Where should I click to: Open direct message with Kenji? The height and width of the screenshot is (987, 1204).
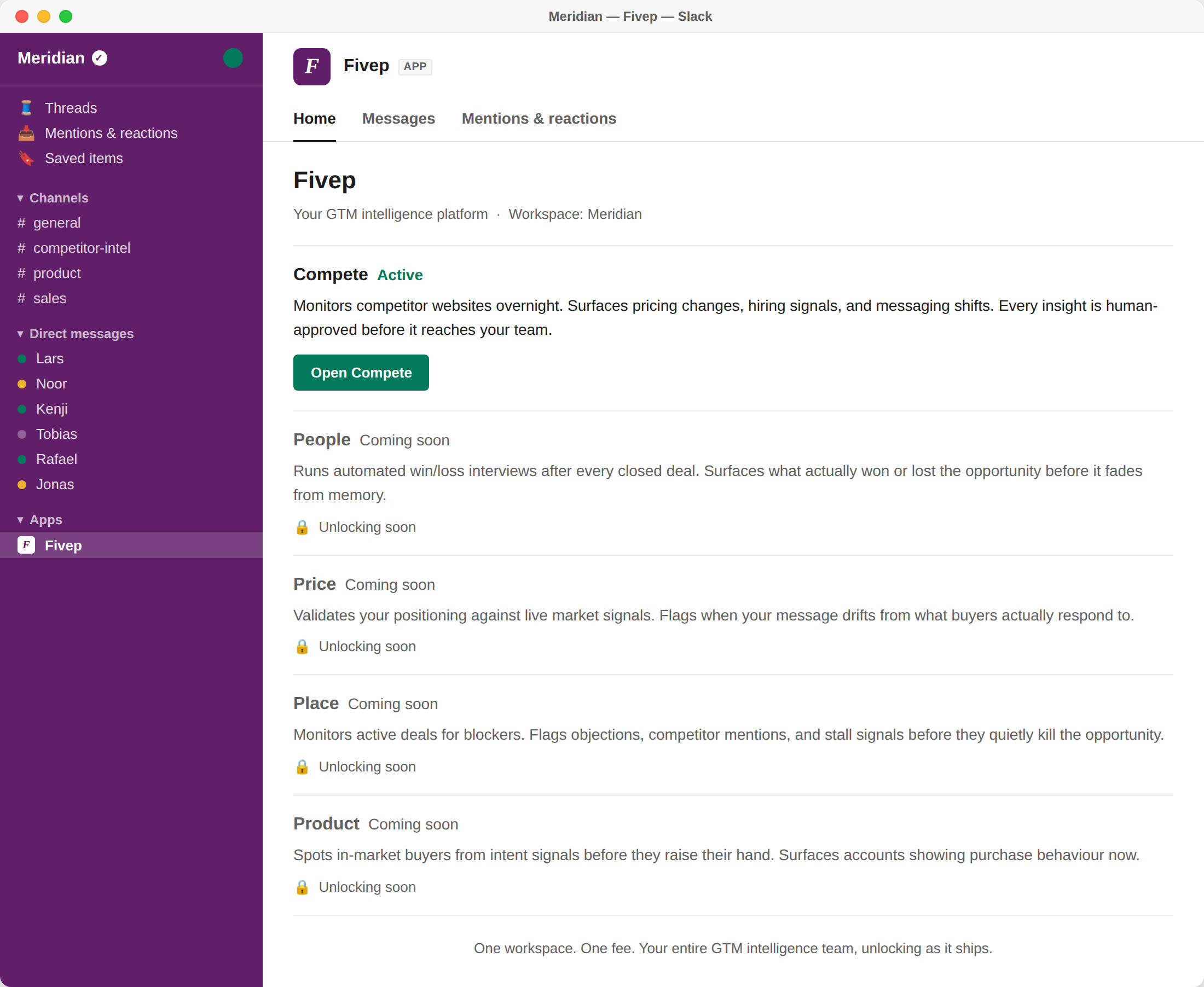click(x=51, y=409)
